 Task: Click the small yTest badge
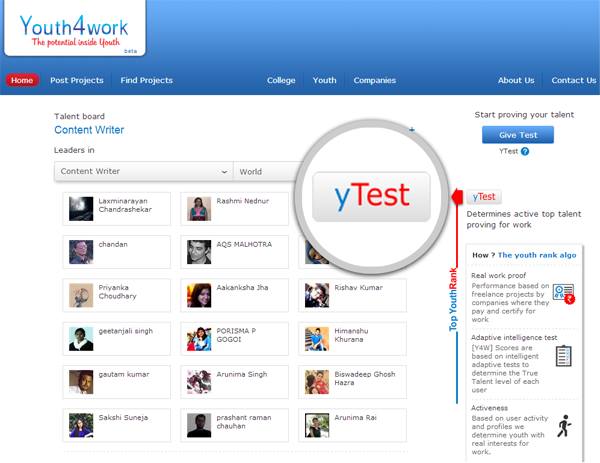coord(484,197)
